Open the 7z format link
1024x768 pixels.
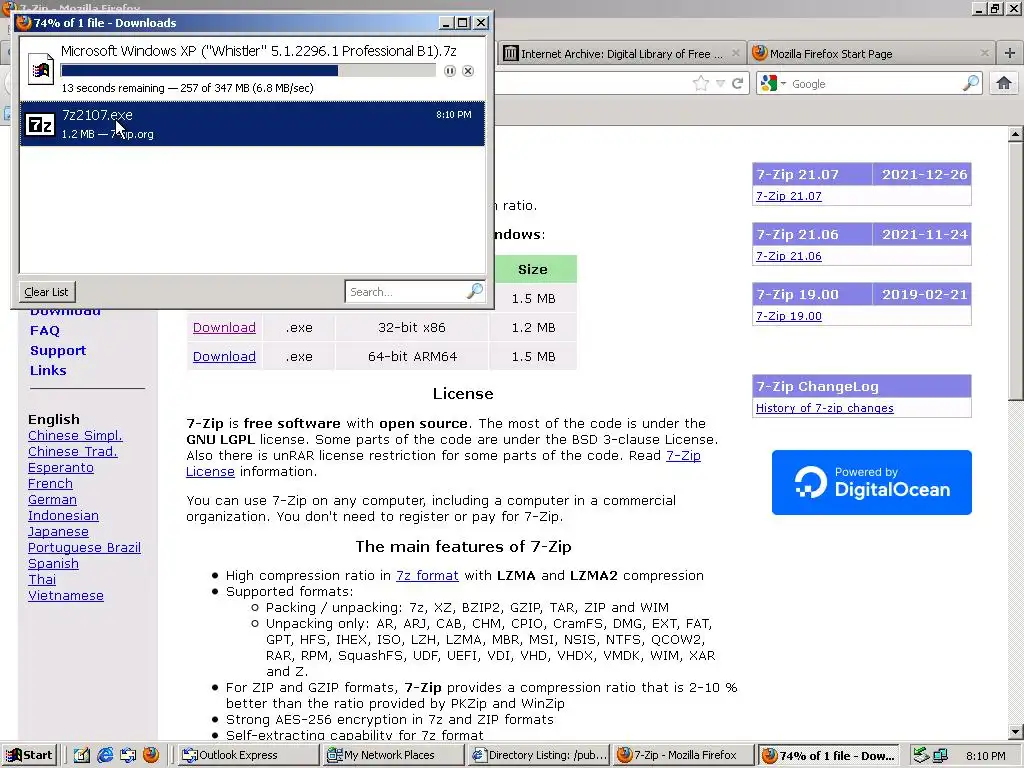pyautogui.click(x=427, y=575)
